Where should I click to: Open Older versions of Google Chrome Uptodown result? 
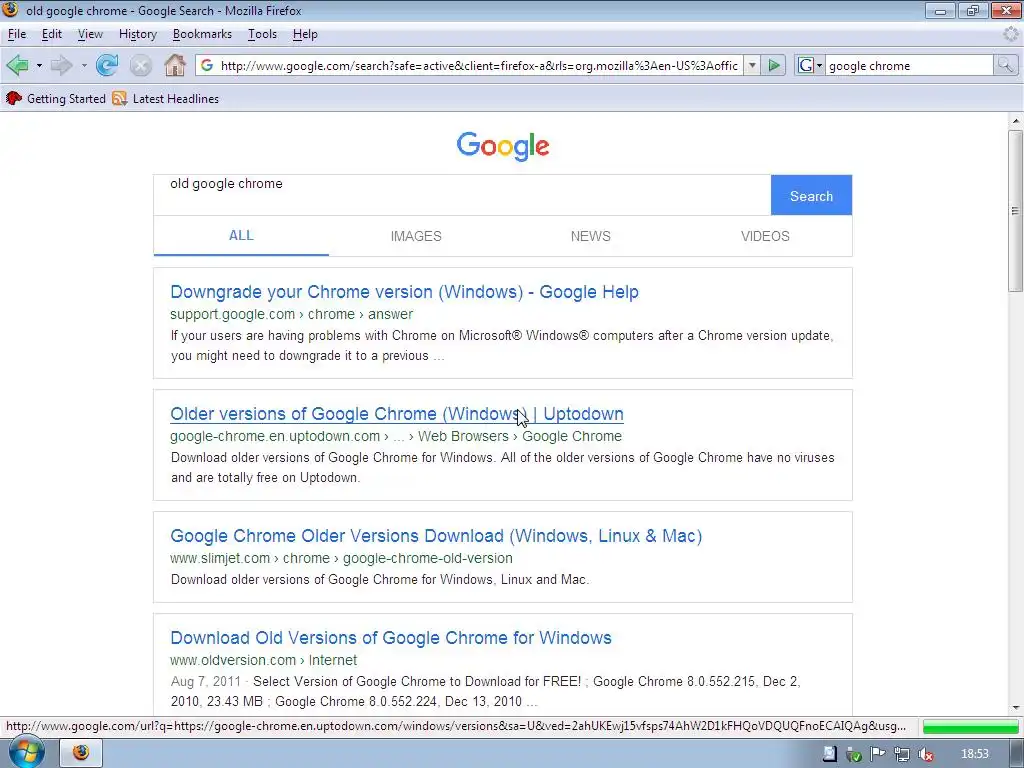tap(397, 414)
